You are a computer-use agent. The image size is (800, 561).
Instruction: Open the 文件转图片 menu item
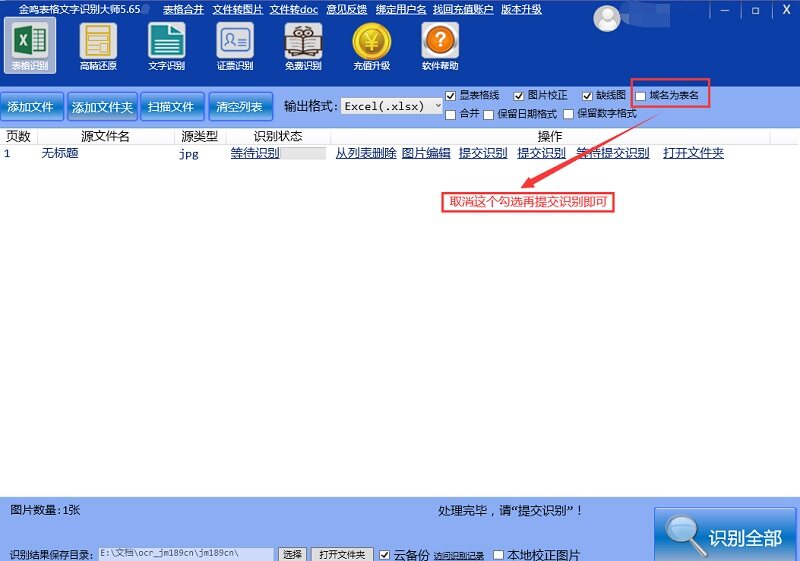coord(238,10)
